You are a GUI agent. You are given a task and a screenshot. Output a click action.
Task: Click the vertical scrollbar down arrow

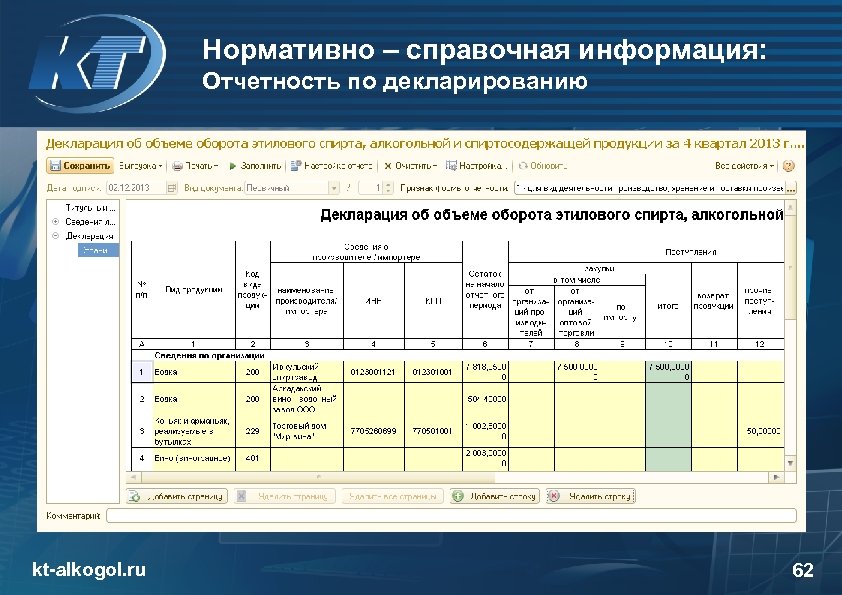click(790, 463)
